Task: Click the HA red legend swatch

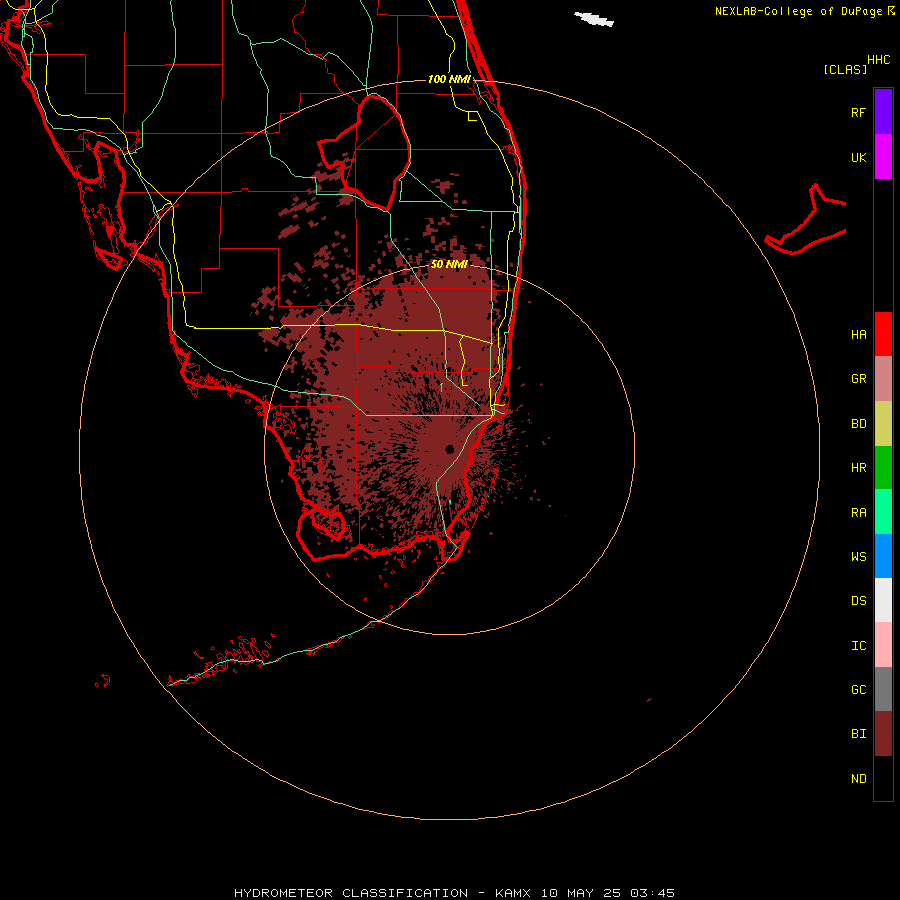Action: [x=883, y=334]
